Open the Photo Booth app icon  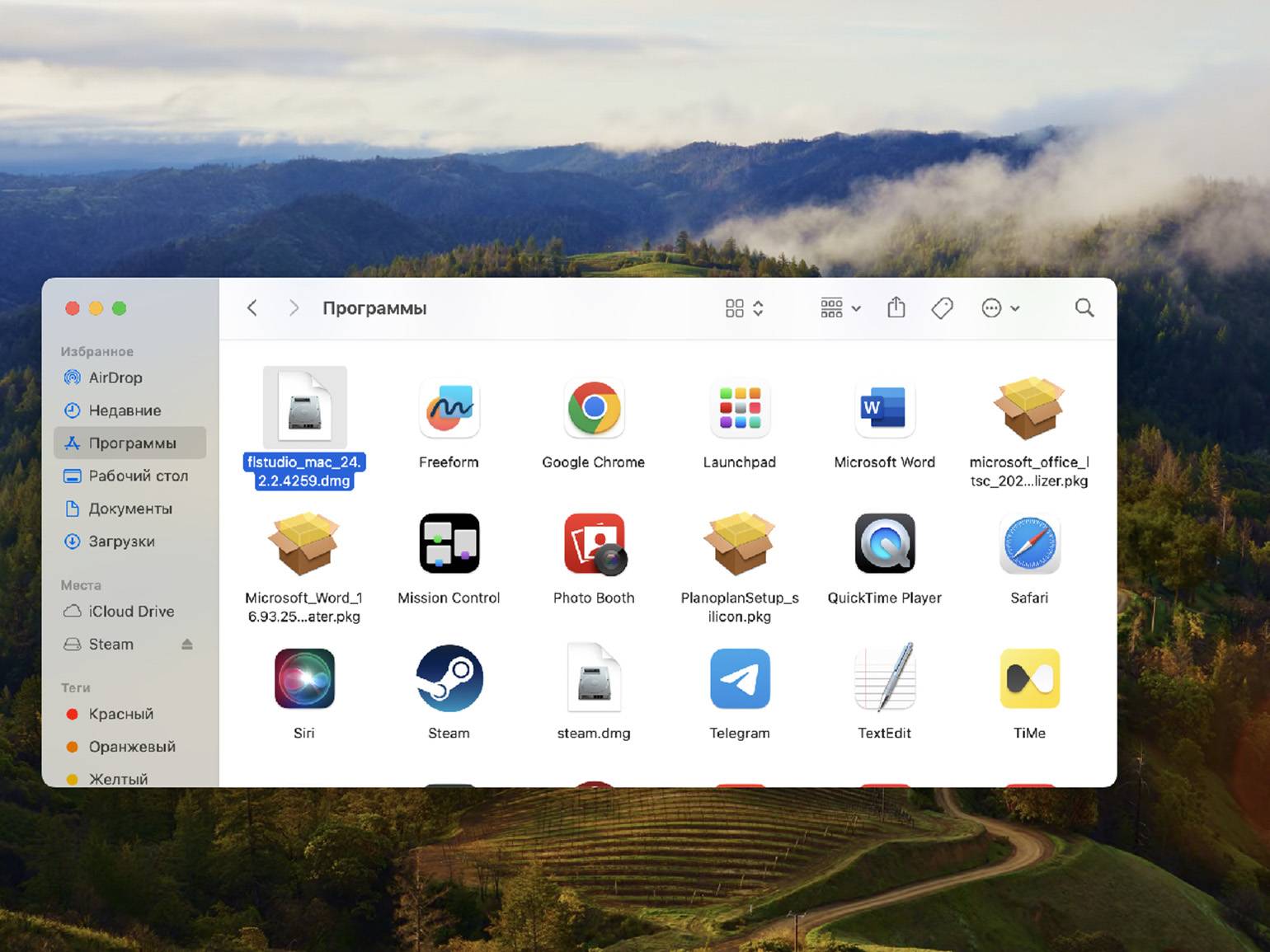point(595,543)
